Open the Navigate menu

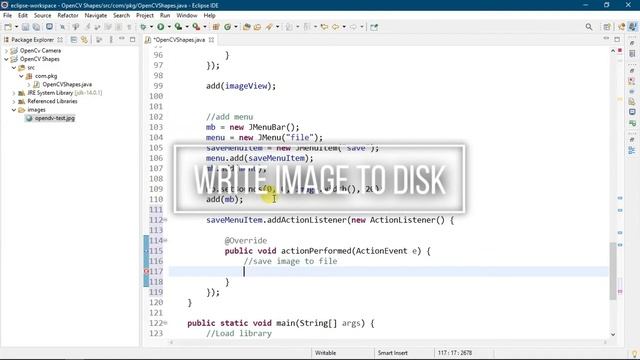pos(96,16)
